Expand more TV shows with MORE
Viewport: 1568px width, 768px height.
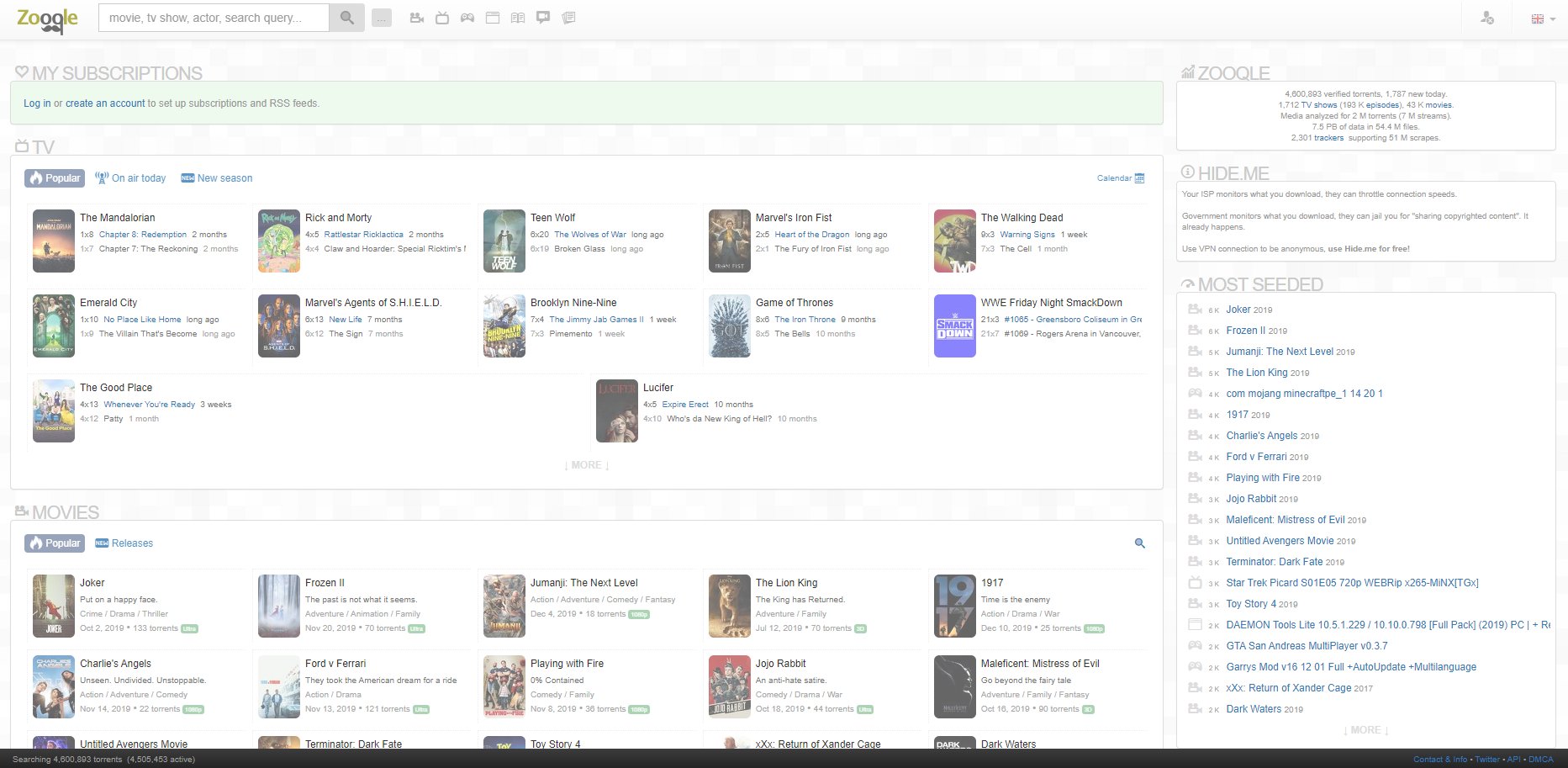587,465
